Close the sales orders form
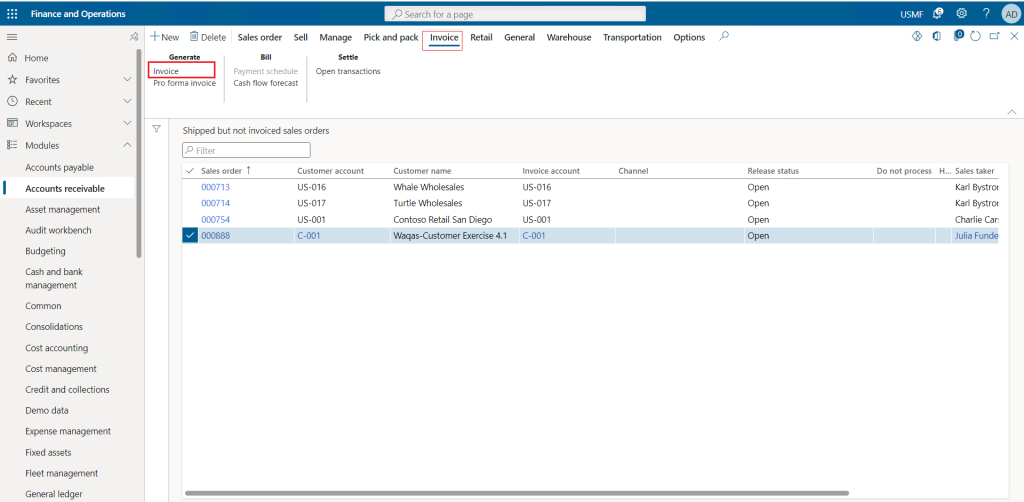Viewport: 1024px width, 502px height. [1014, 37]
